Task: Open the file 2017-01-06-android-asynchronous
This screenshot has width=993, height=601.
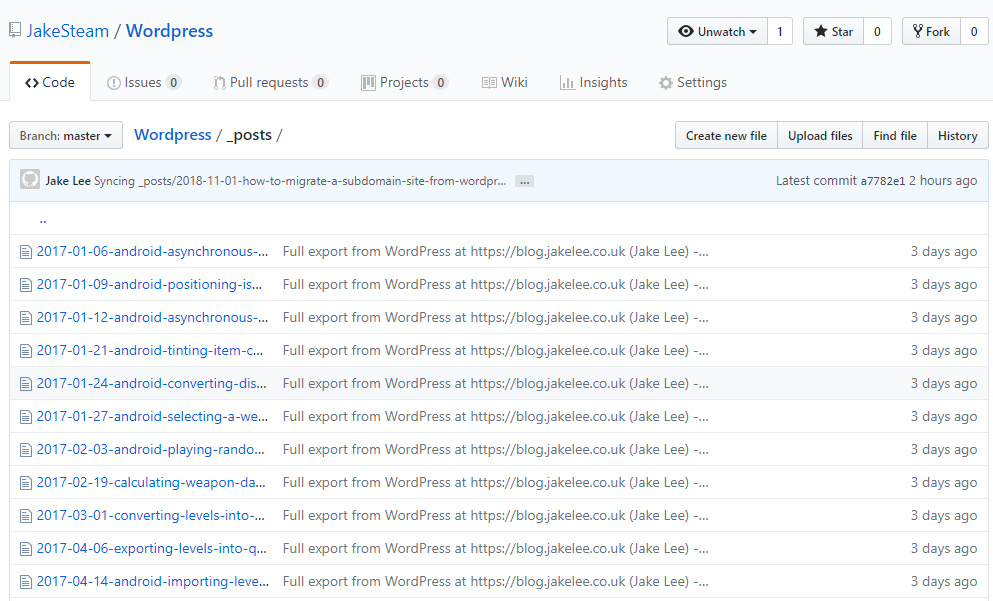Action: tap(152, 251)
